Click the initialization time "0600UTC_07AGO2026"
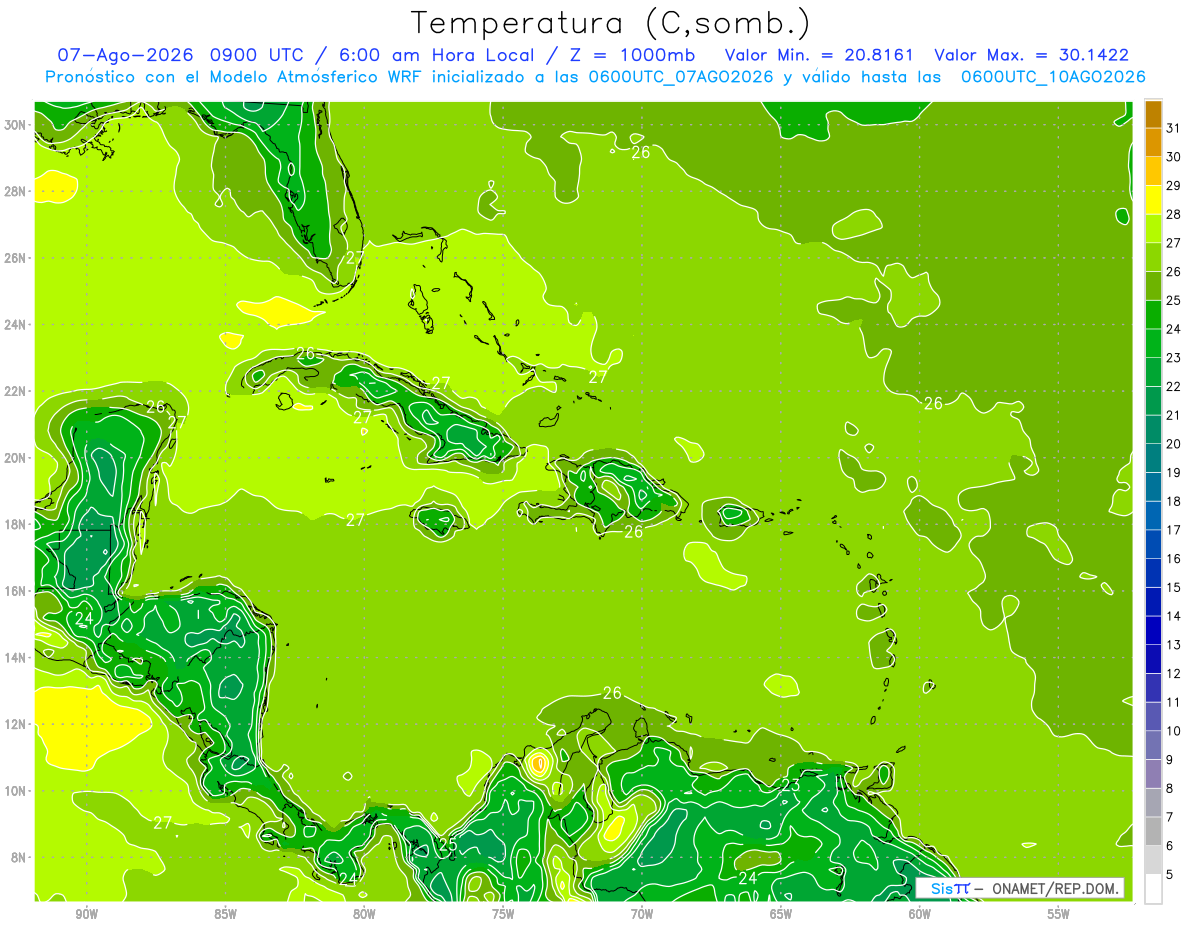 point(681,77)
